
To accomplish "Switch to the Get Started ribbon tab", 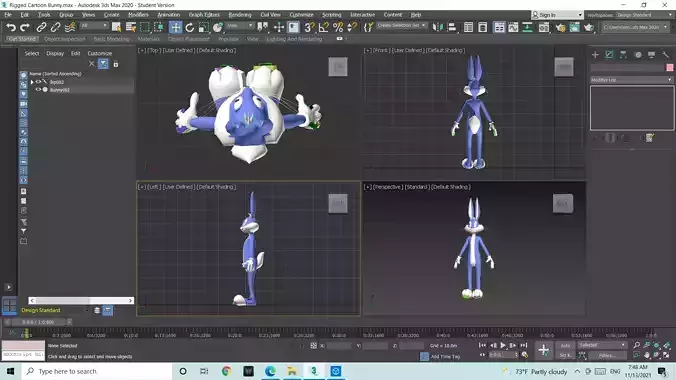I will point(23,39).
